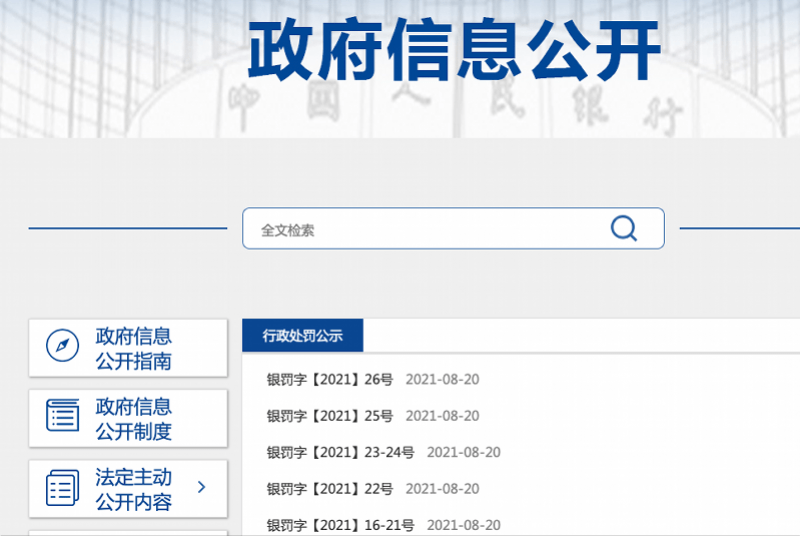The image size is (800, 536).
Task: Open notice 银罚字【2021】22号
Action: 329,488
